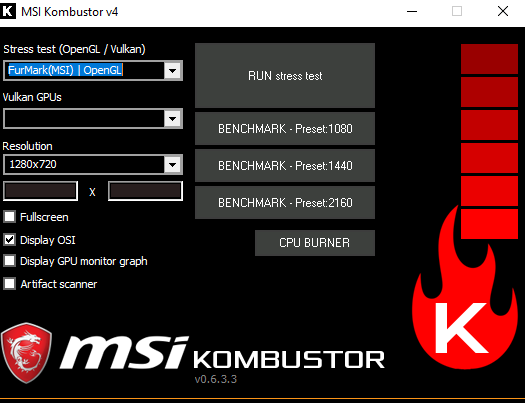
Task: Click the red flame K logo
Action: (465, 288)
